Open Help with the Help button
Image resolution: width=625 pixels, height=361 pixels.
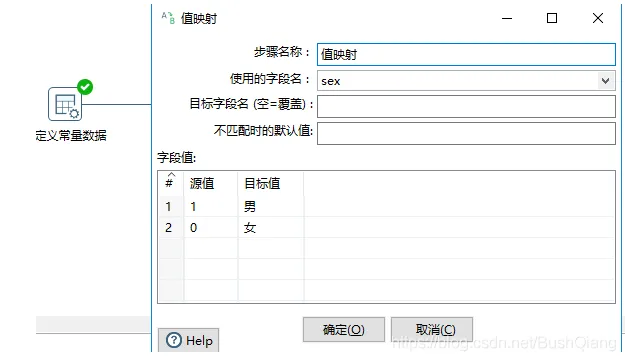pos(189,340)
